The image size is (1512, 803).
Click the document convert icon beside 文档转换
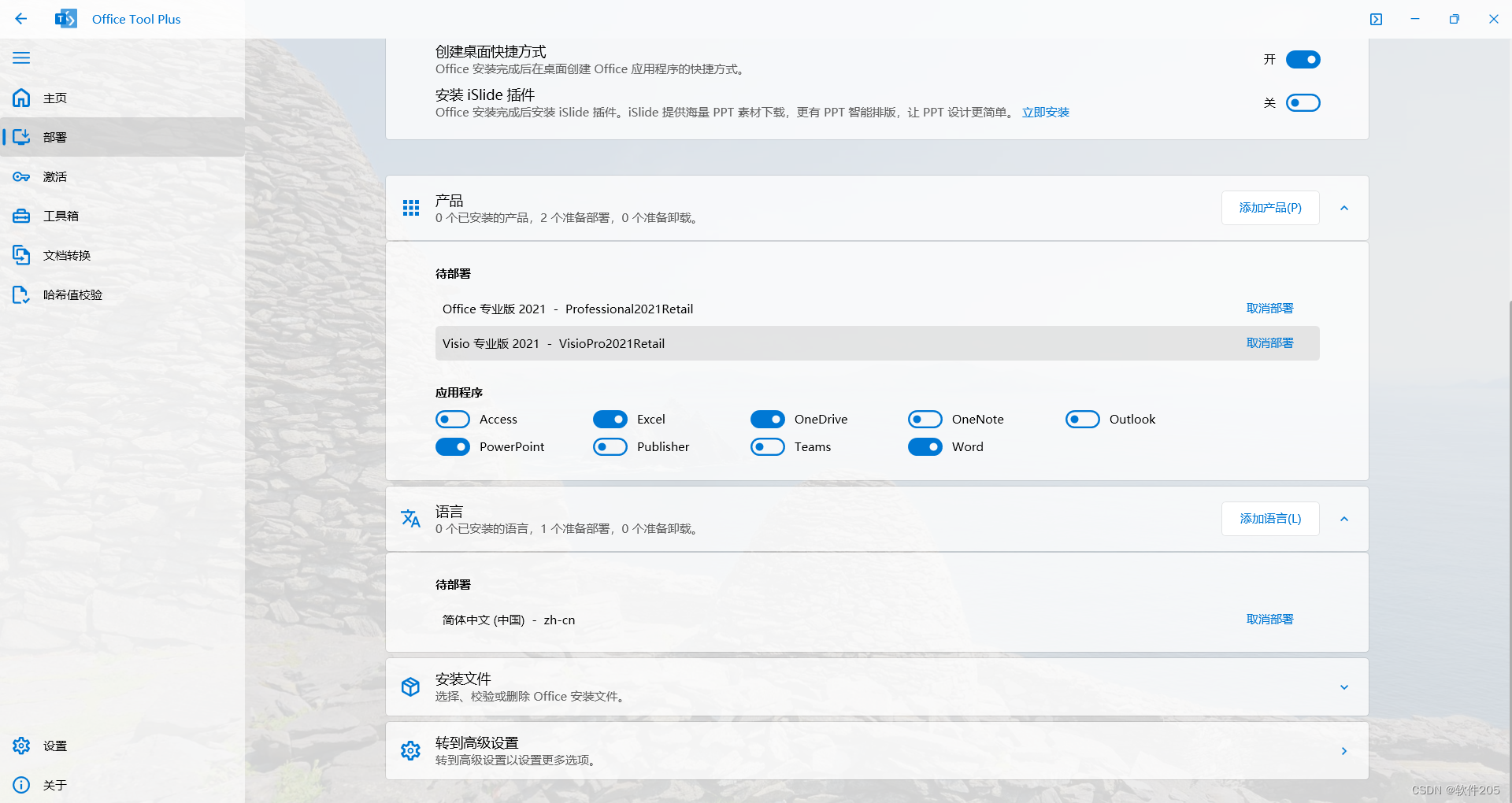click(21, 255)
